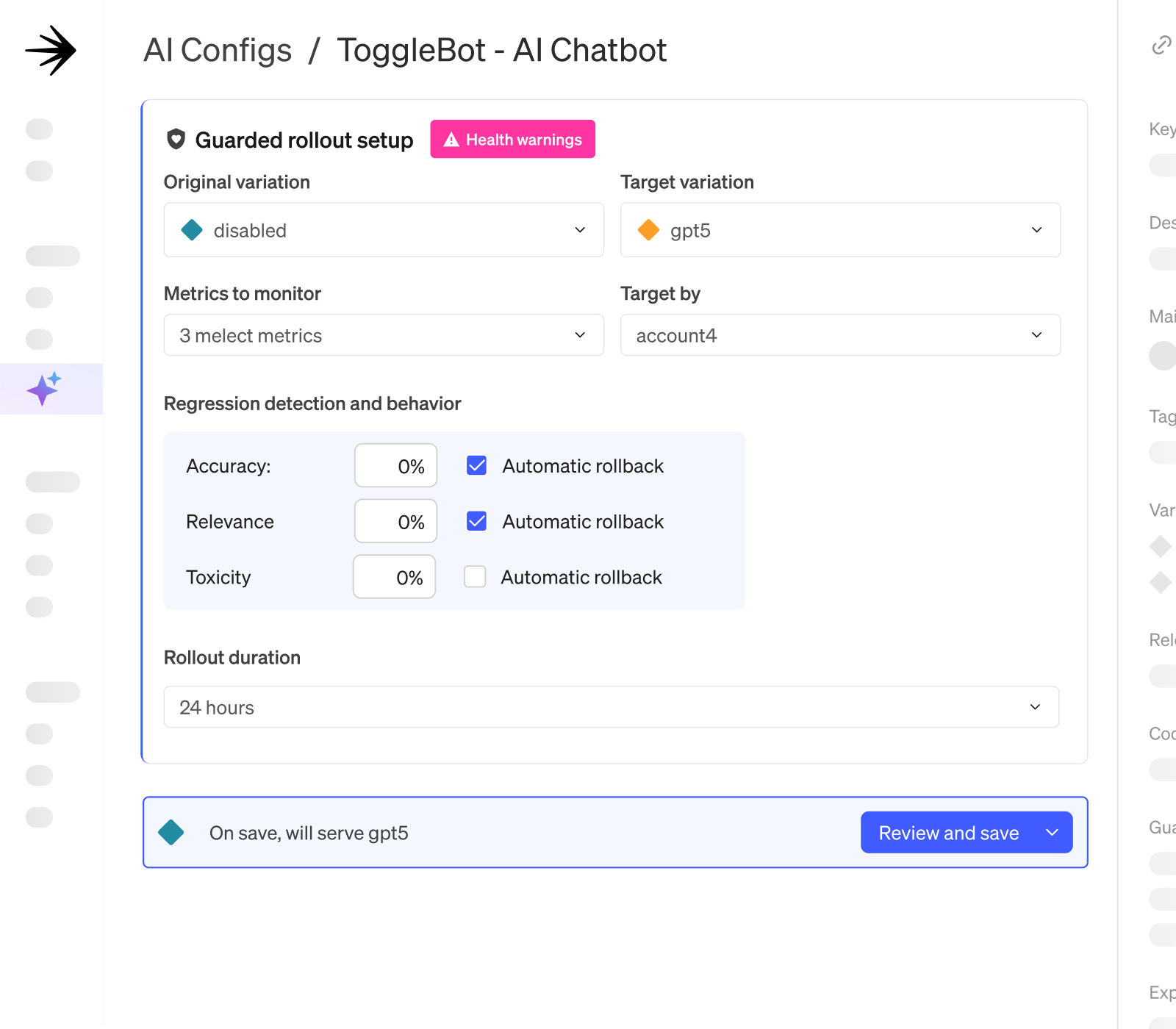Open the Rollout duration dropdown
The image size is (1176, 1029).
coord(611,707)
